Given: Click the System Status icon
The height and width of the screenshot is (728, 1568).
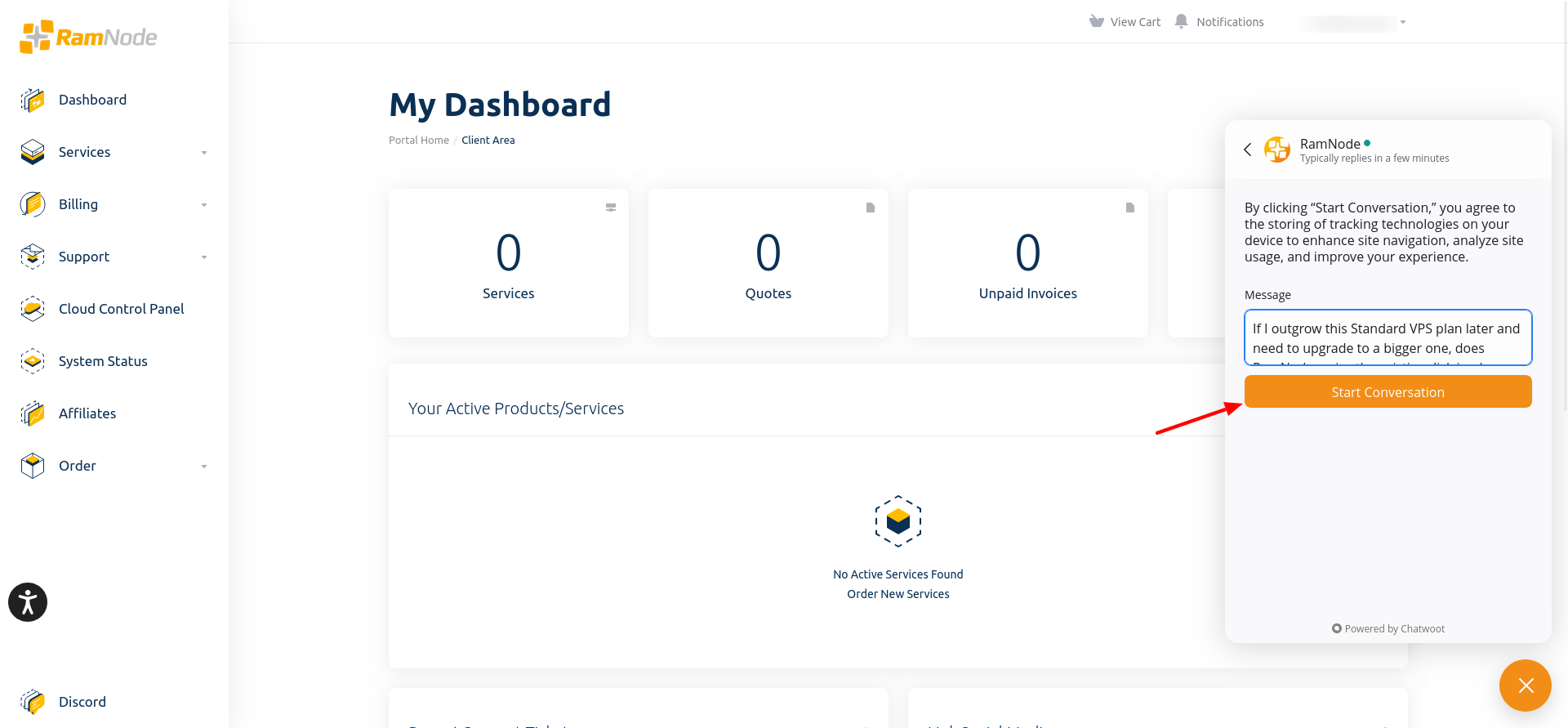Looking at the screenshot, I should click(33, 361).
